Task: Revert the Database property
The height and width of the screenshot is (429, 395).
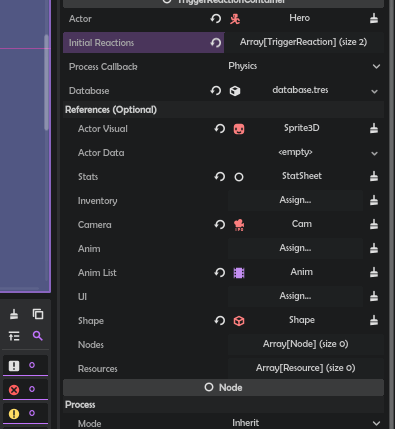Action: (216, 91)
